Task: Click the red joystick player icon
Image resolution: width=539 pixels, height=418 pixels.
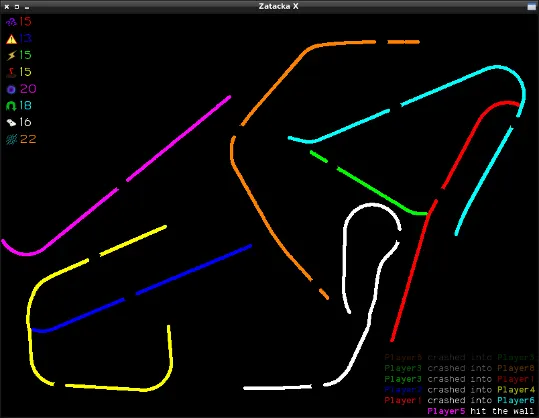Action: (11, 73)
